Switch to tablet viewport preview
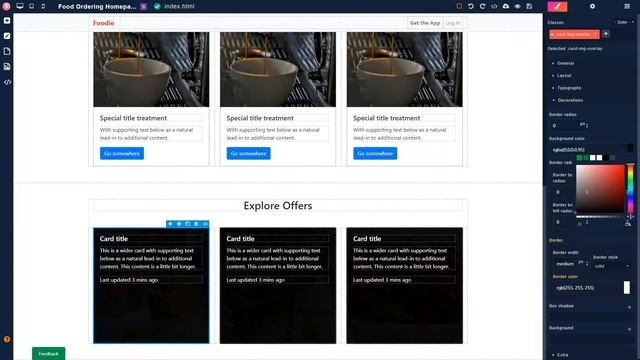Viewport: 640px width, 360px height. point(31,6)
